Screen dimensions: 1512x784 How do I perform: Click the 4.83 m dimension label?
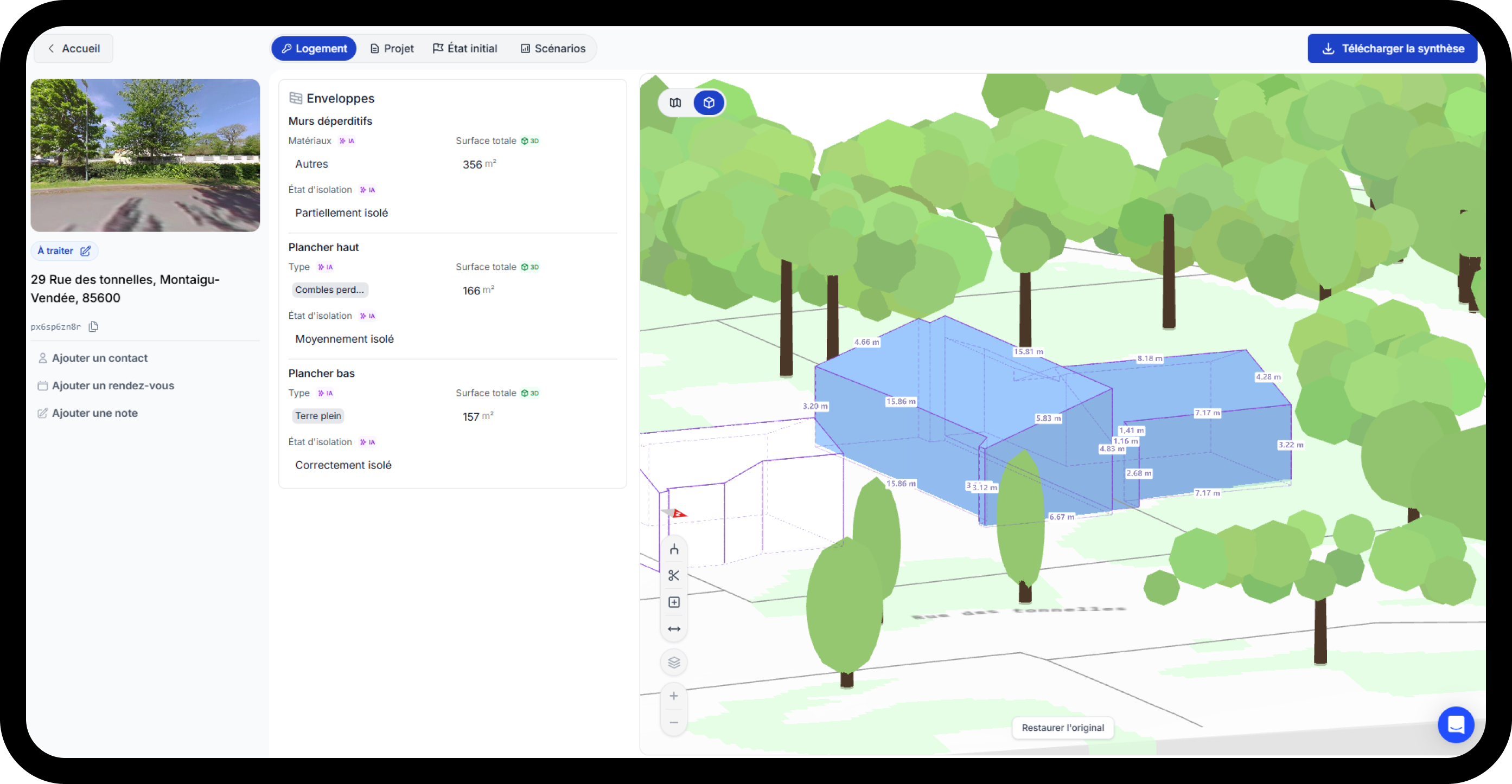point(1112,449)
